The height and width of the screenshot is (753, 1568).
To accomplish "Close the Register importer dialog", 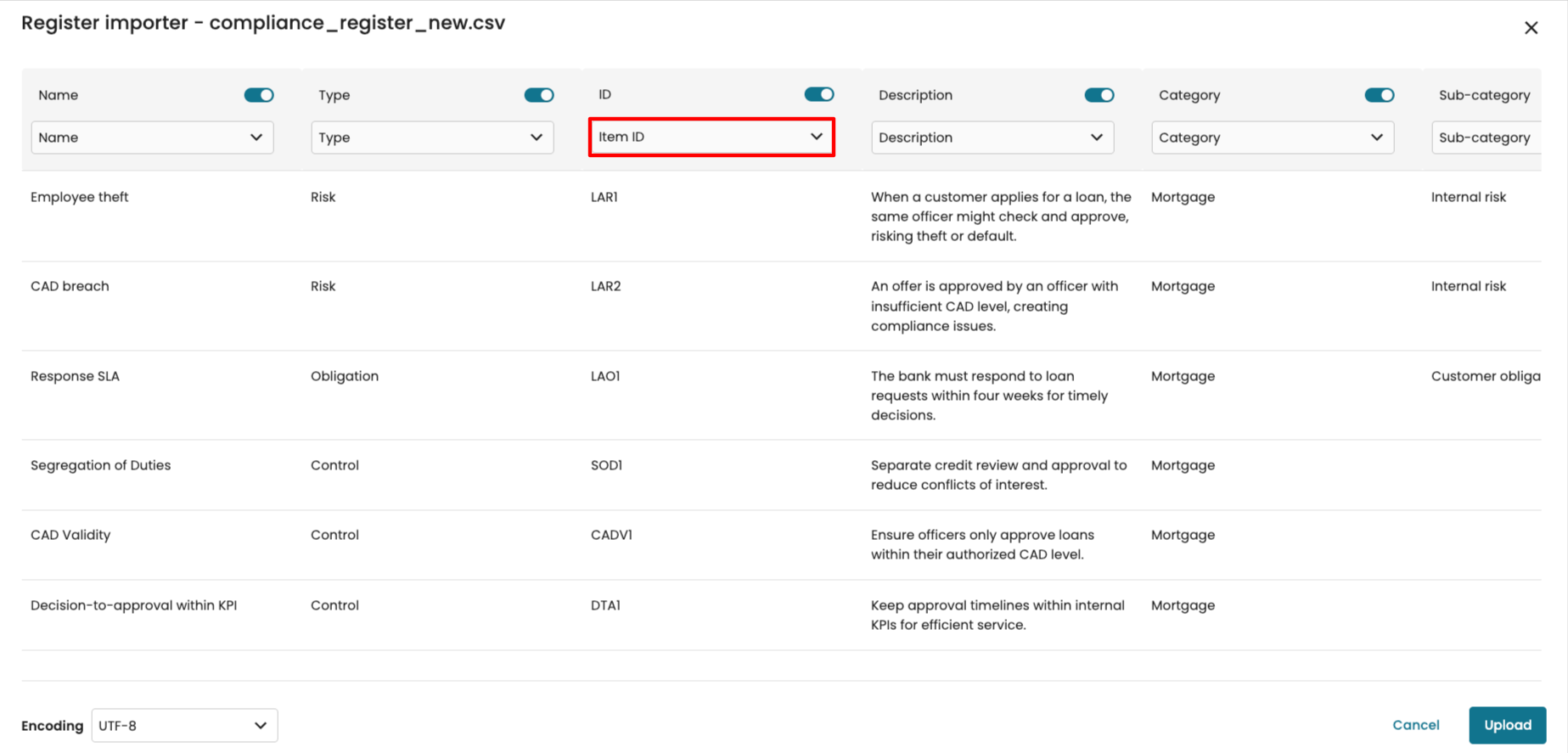I will pos(1531,28).
